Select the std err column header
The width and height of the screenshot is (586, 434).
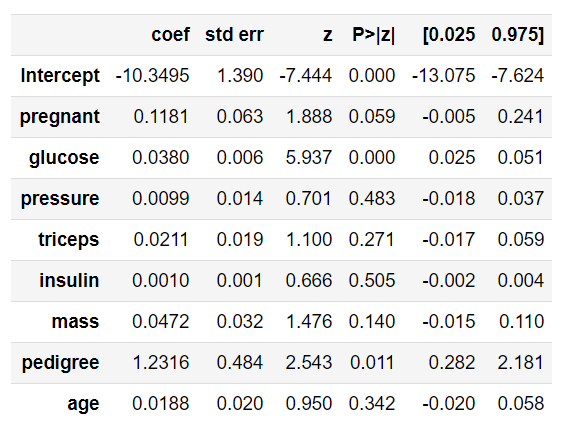(234, 35)
